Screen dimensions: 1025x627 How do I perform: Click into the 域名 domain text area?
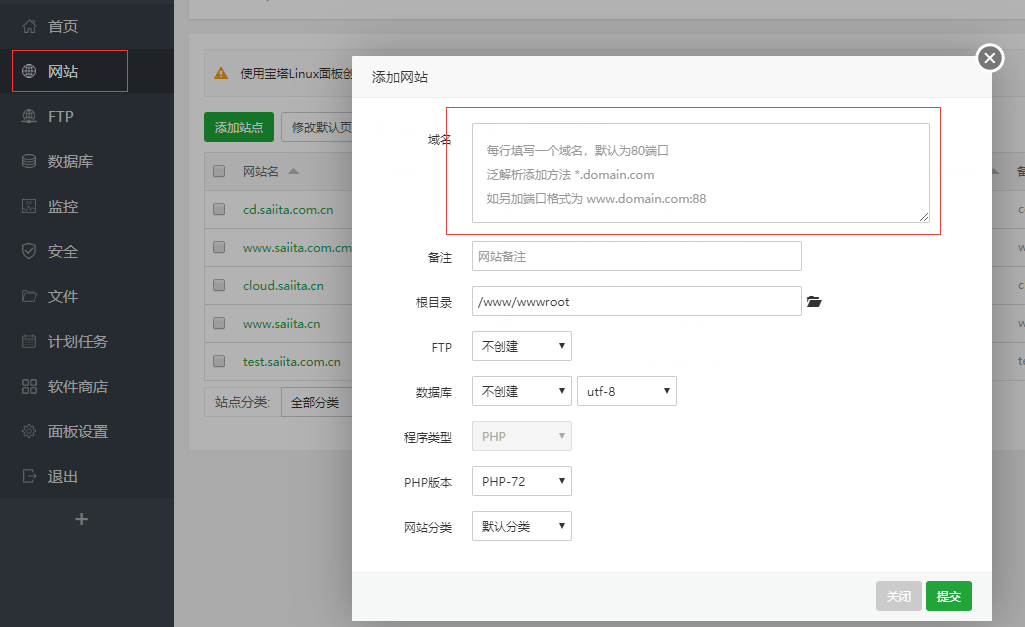click(x=700, y=173)
